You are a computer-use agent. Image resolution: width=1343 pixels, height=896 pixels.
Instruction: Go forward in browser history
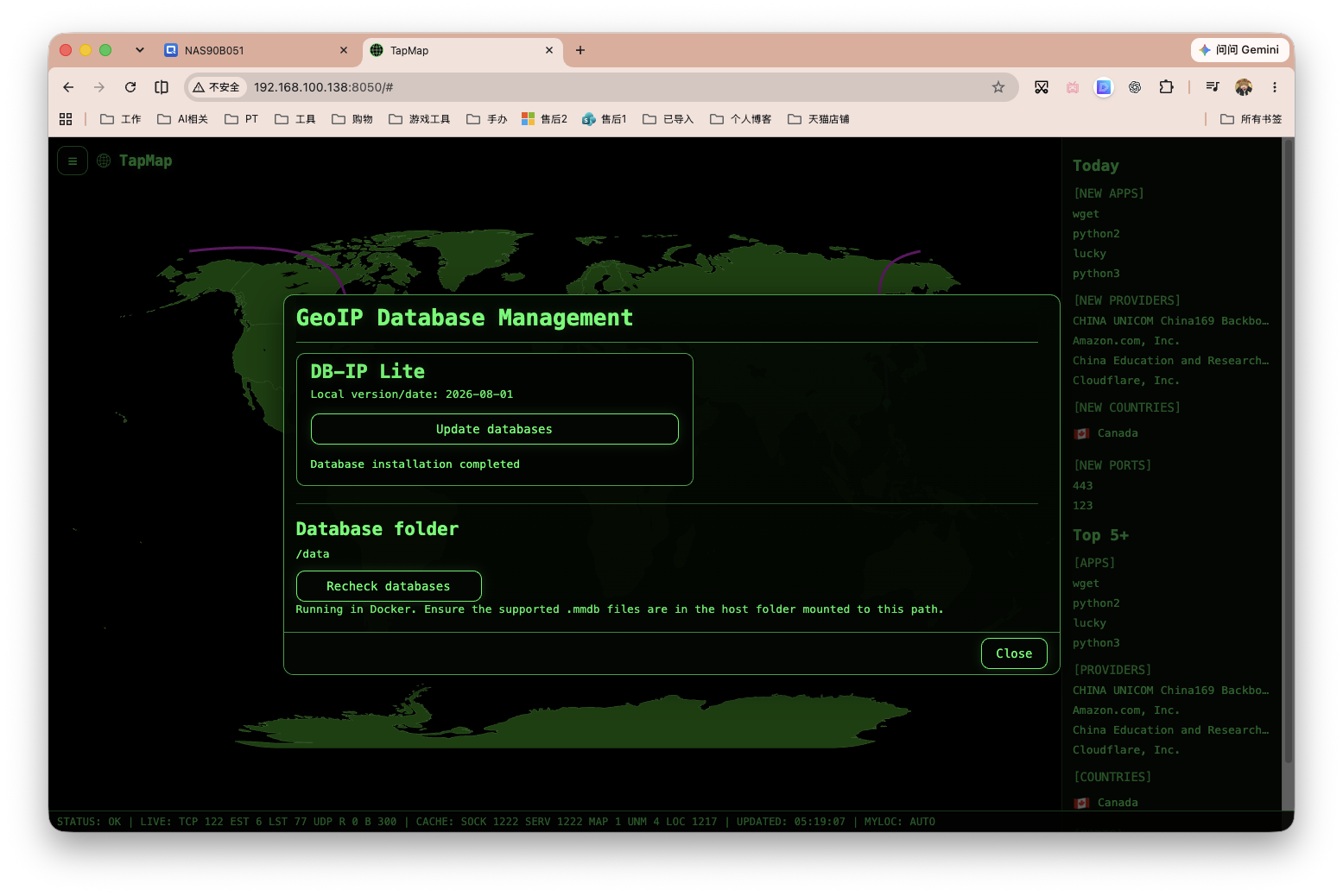tap(99, 87)
